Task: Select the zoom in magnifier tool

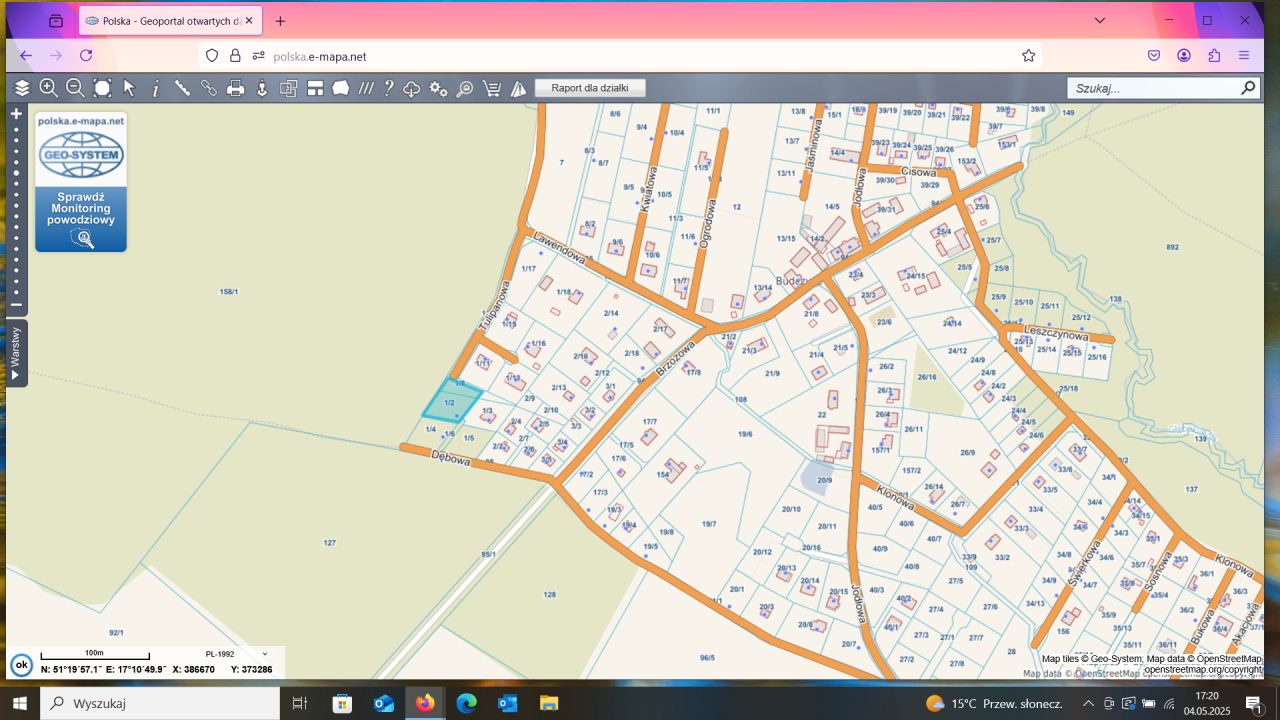Action: (48, 88)
